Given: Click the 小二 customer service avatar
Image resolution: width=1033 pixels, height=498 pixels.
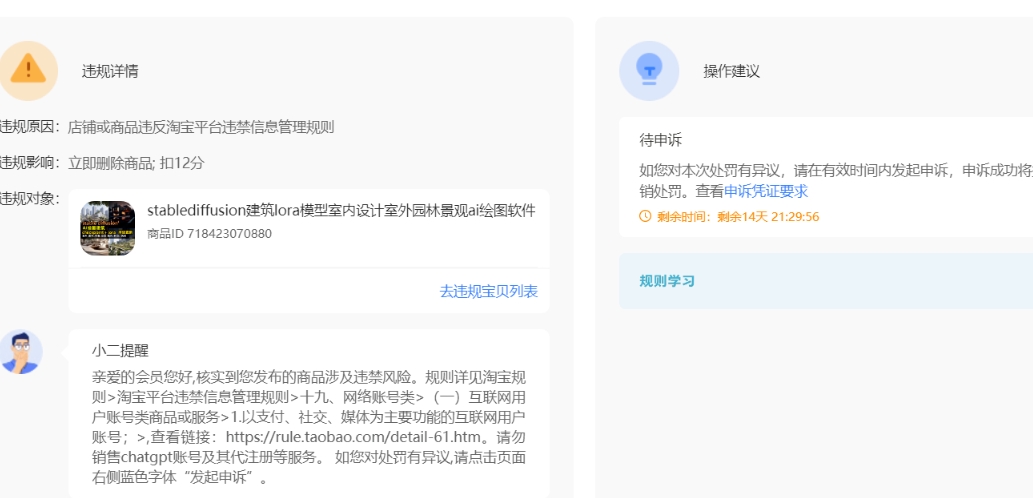Looking at the screenshot, I should pos(22,352).
